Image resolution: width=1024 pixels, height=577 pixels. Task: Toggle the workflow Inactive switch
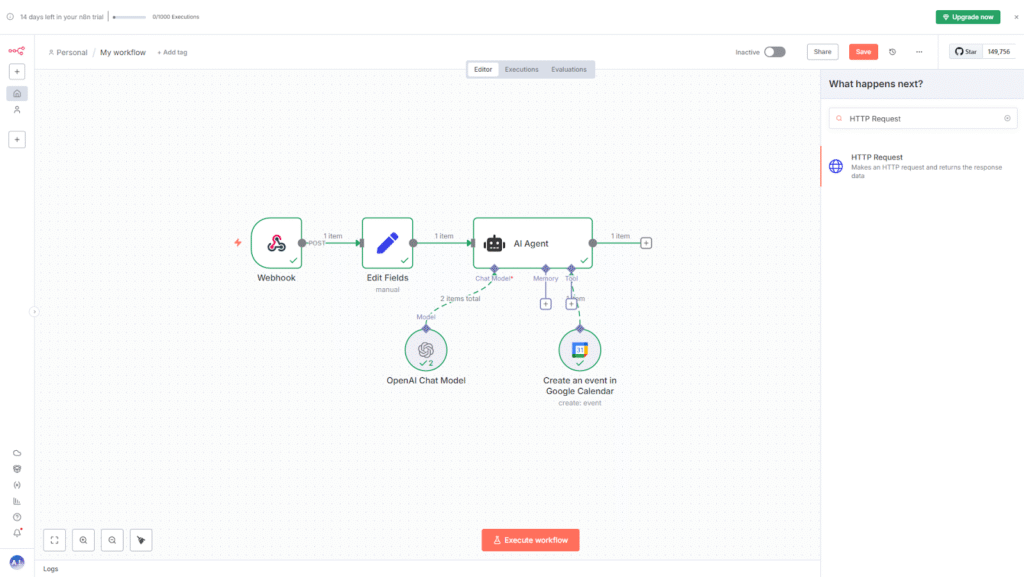(774, 52)
